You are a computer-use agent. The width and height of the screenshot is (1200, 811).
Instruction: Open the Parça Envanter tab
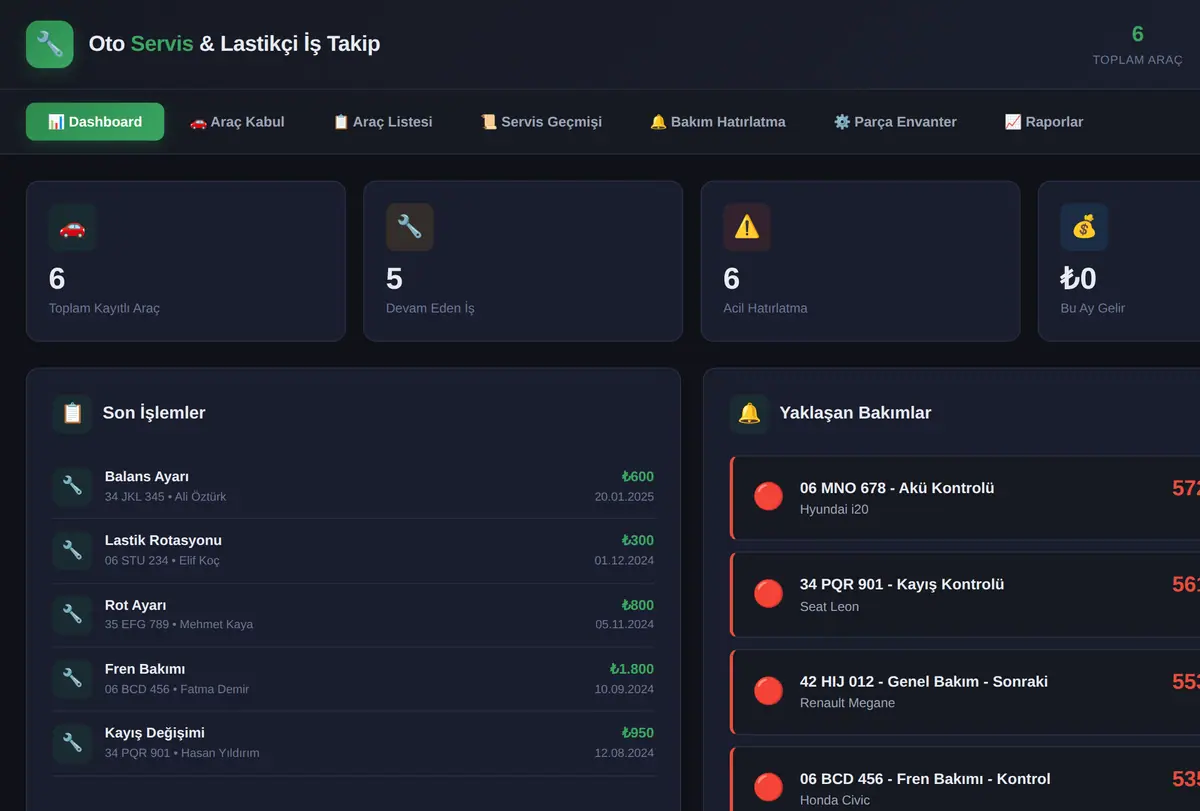pos(895,122)
